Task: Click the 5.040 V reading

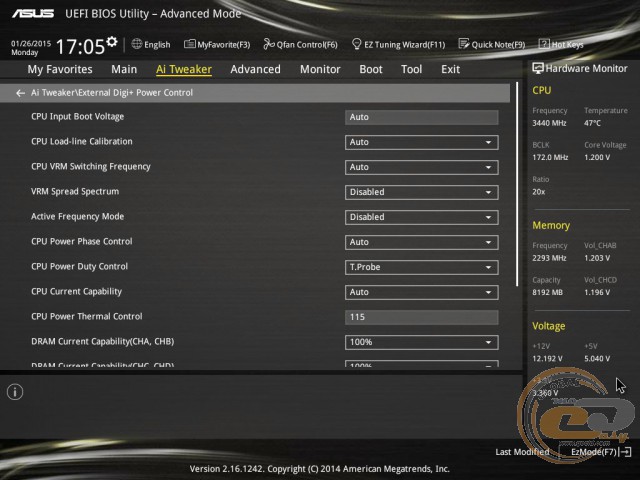Action: click(597, 359)
